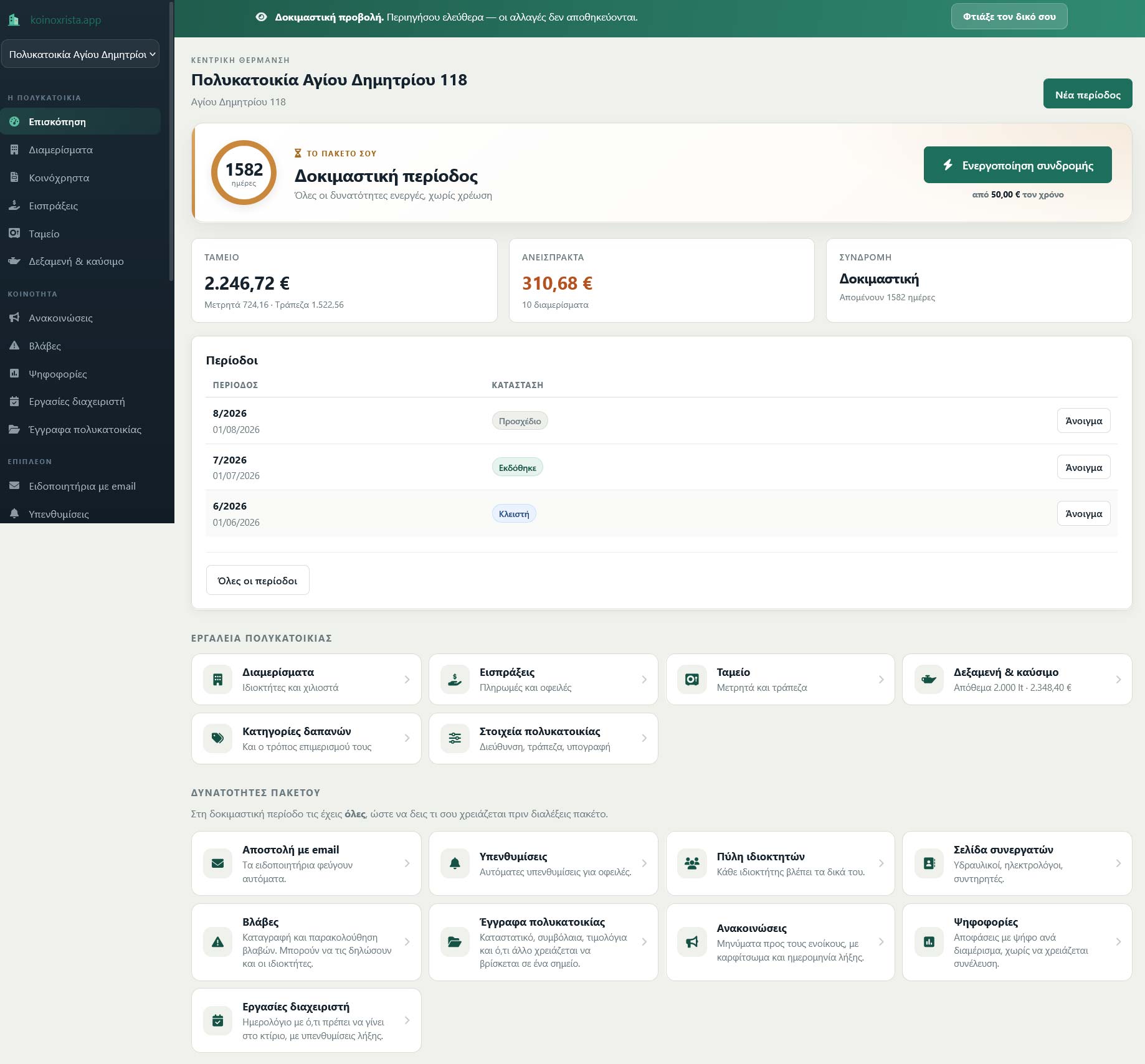
Task: Open period 6/2026 with Άνοιγμα button
Action: [x=1083, y=514]
